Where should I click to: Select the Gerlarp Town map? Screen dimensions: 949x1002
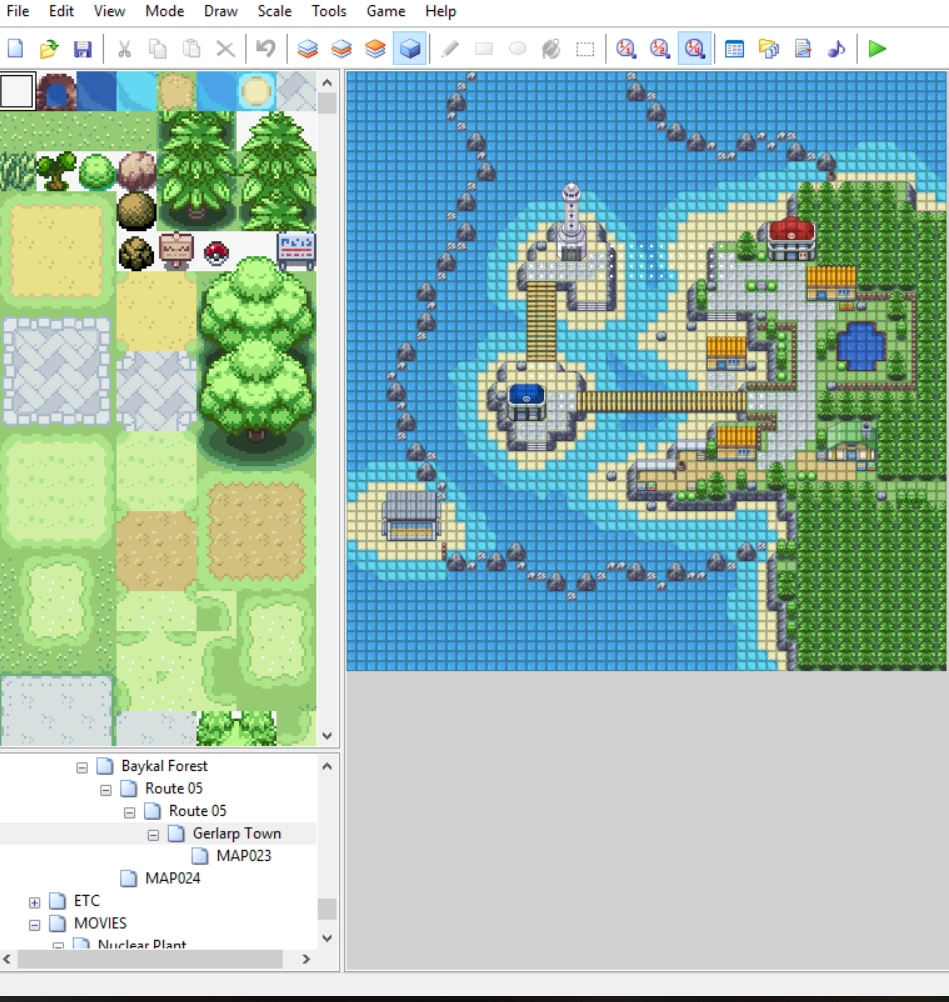click(x=236, y=833)
